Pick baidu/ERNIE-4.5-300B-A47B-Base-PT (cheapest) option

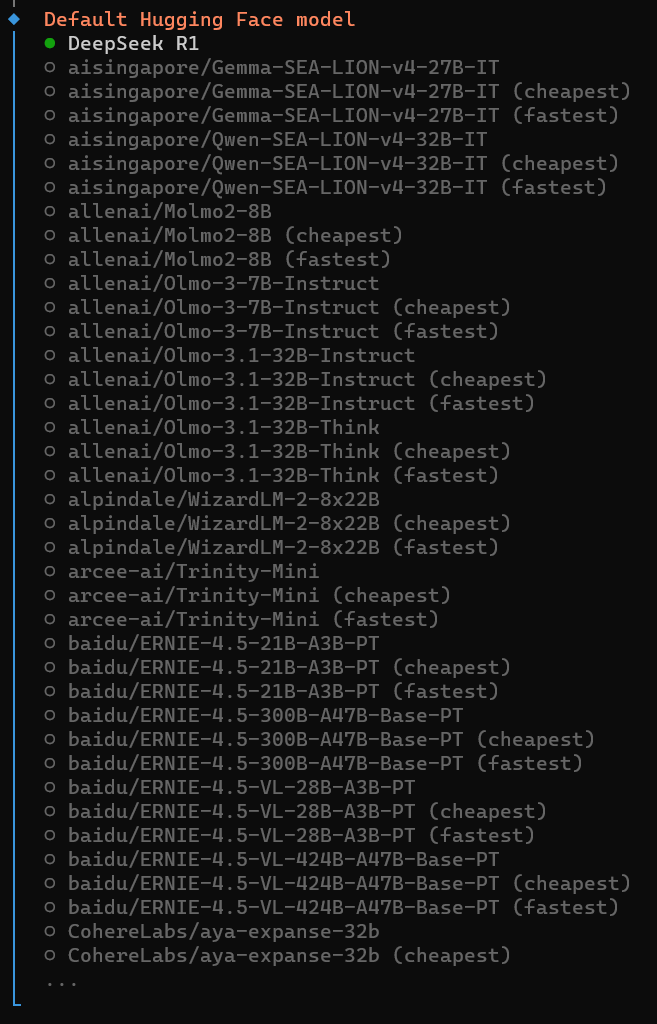331,740
